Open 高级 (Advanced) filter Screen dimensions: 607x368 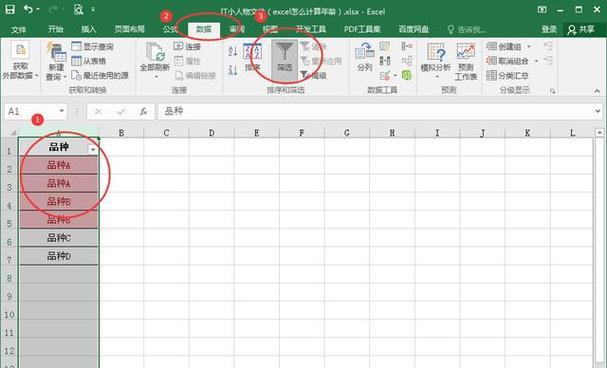(314, 75)
